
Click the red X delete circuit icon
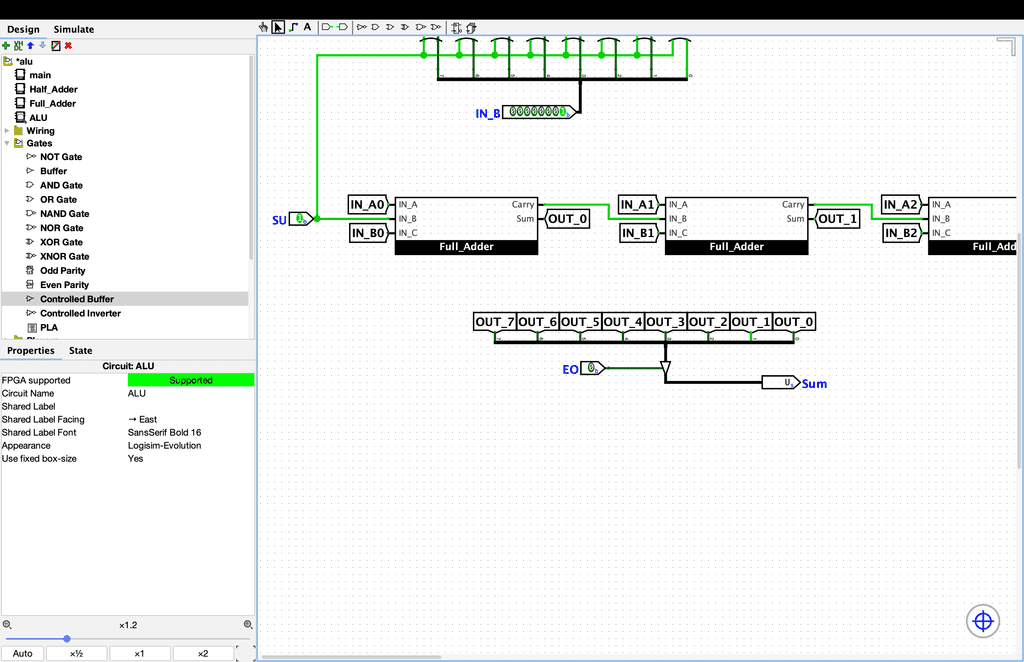coord(68,45)
